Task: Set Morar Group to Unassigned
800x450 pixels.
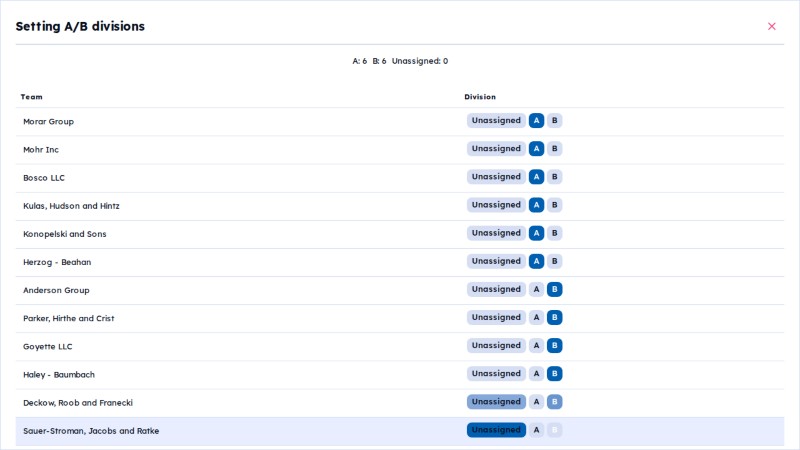Action: point(496,120)
